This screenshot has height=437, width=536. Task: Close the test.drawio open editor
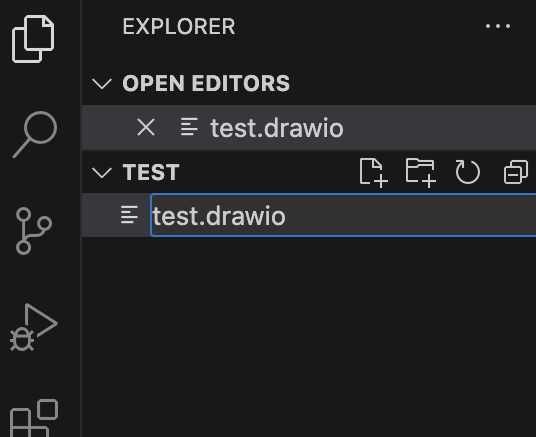tap(146, 127)
